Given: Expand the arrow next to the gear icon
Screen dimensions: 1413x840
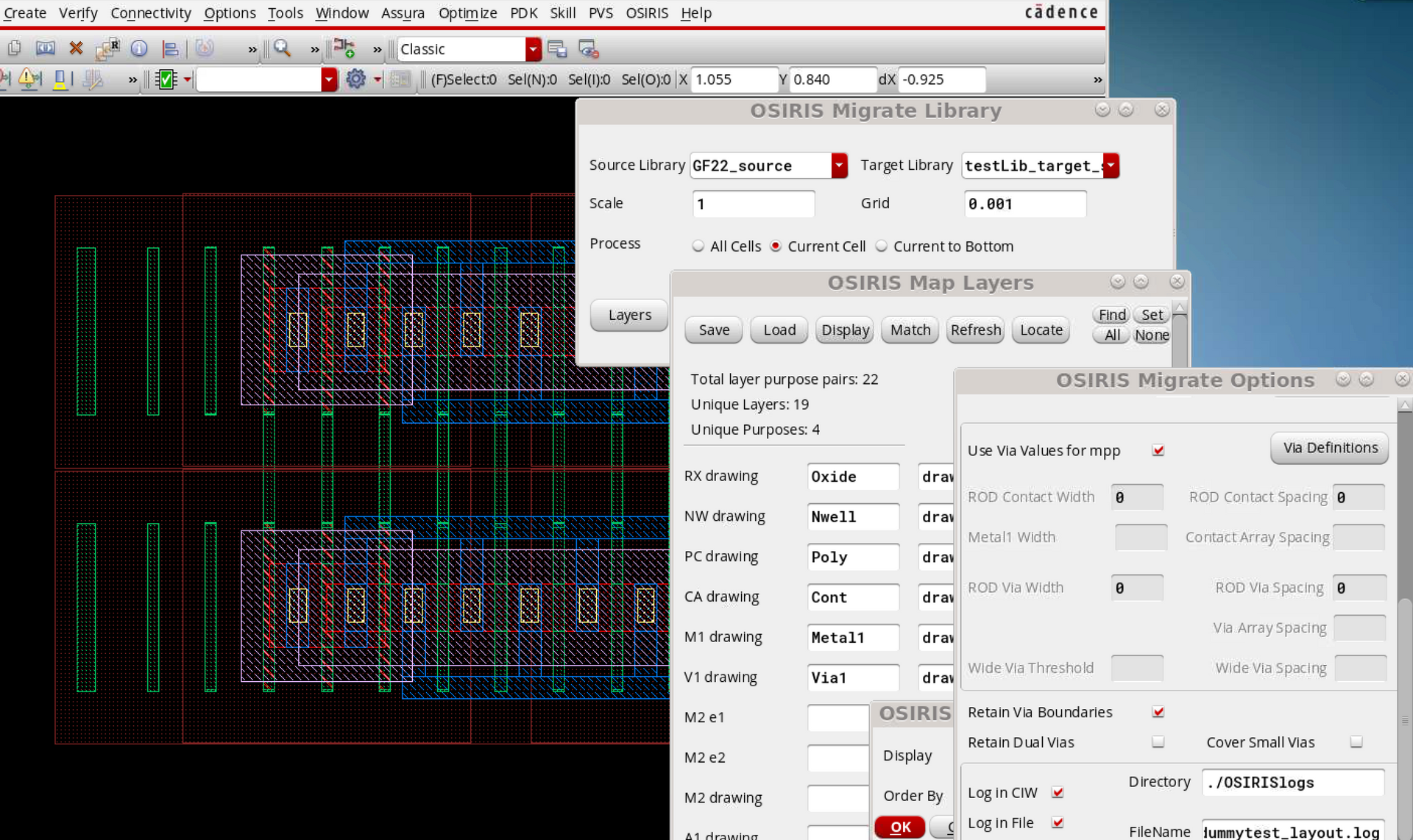Looking at the screenshot, I should tap(378, 79).
